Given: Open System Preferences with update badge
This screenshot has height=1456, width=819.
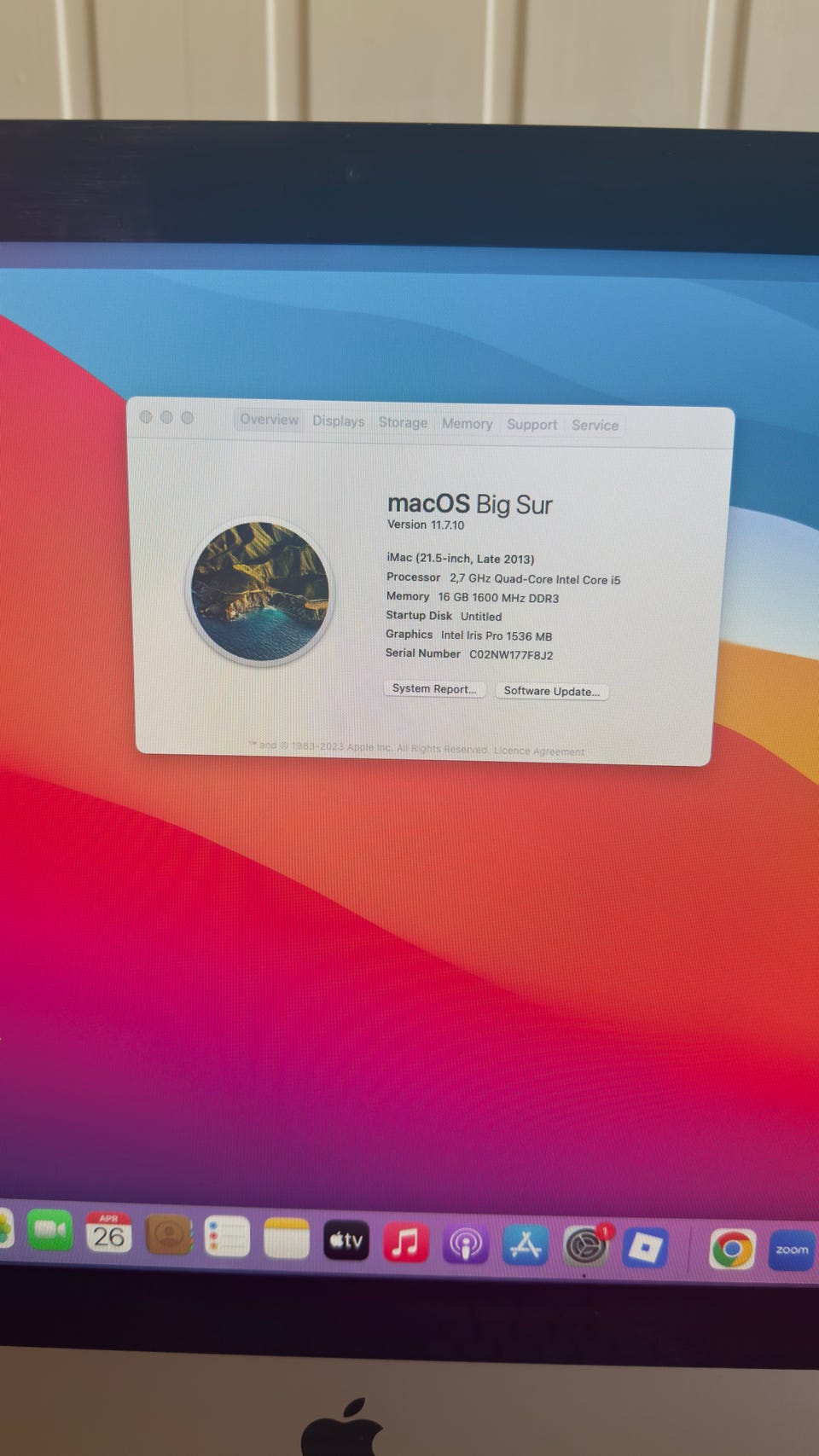Looking at the screenshot, I should pos(586,1248).
